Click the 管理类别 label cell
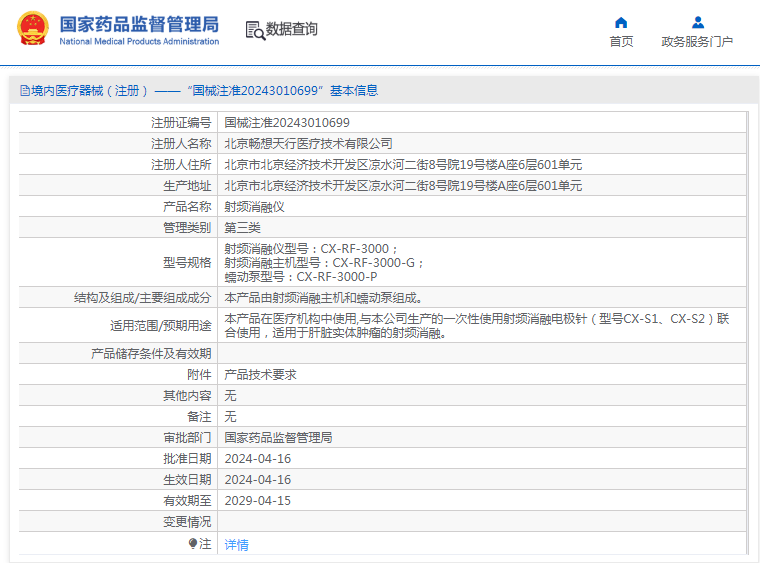Viewport: 760px width, 563px height. pos(118,228)
